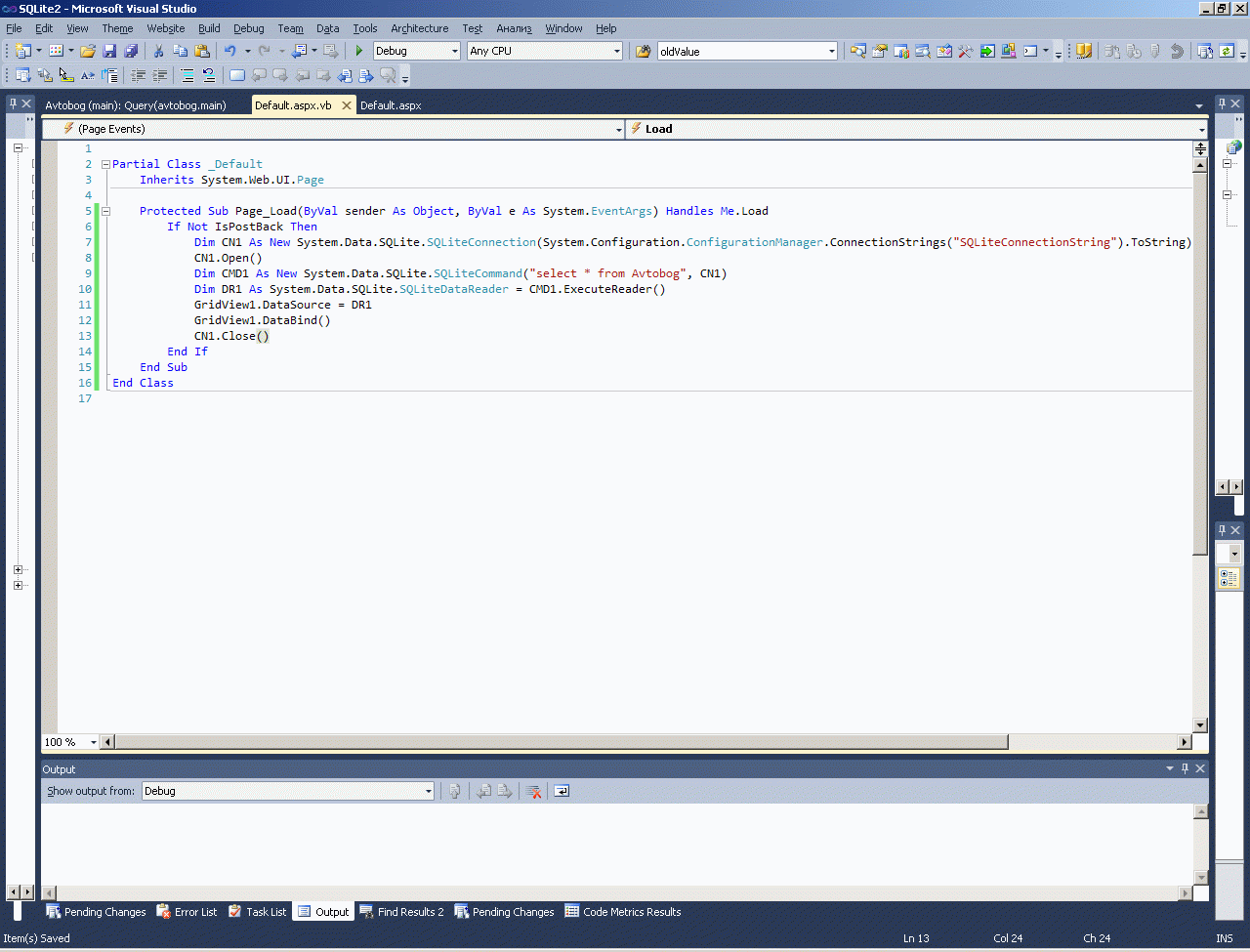
Task: Cut selection with the scissors icon
Action: click(x=158, y=51)
